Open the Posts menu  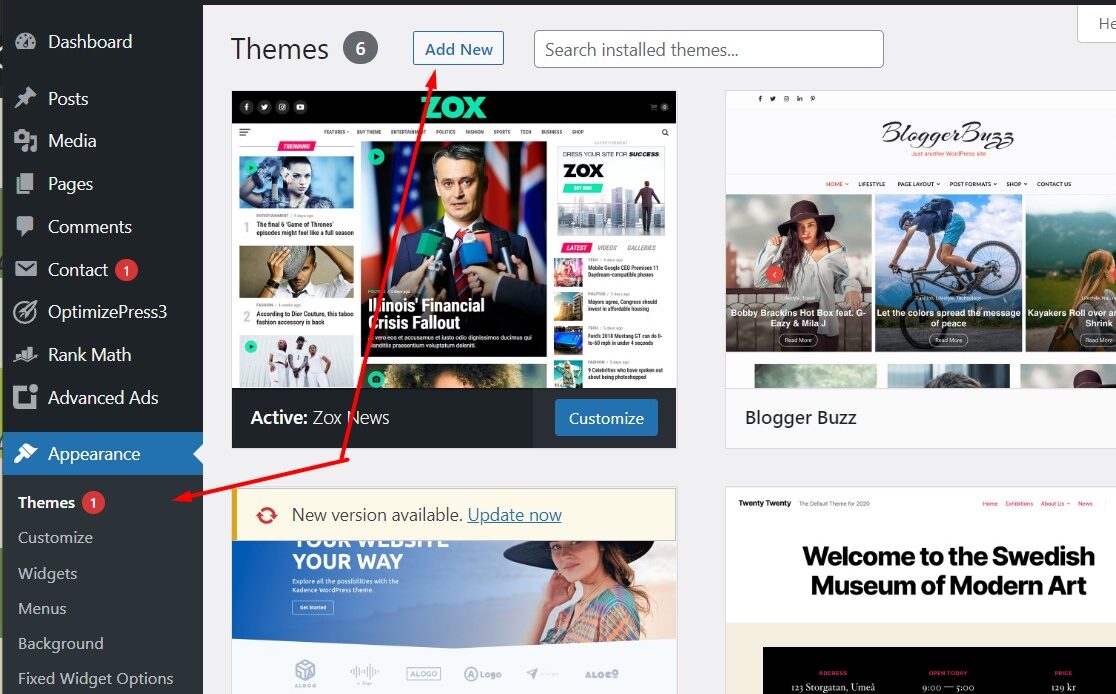(x=68, y=98)
